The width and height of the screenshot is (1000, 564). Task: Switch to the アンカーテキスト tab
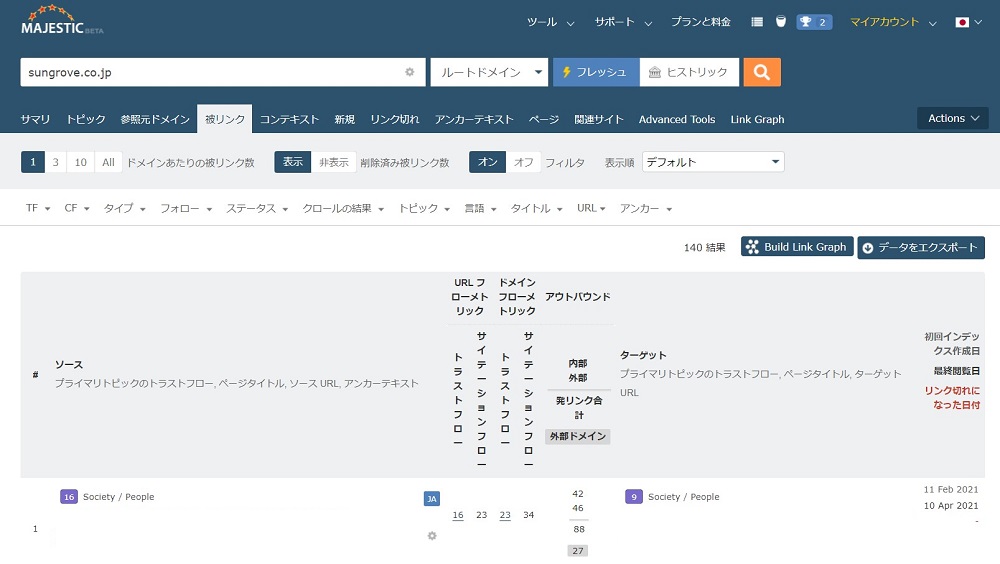click(474, 119)
